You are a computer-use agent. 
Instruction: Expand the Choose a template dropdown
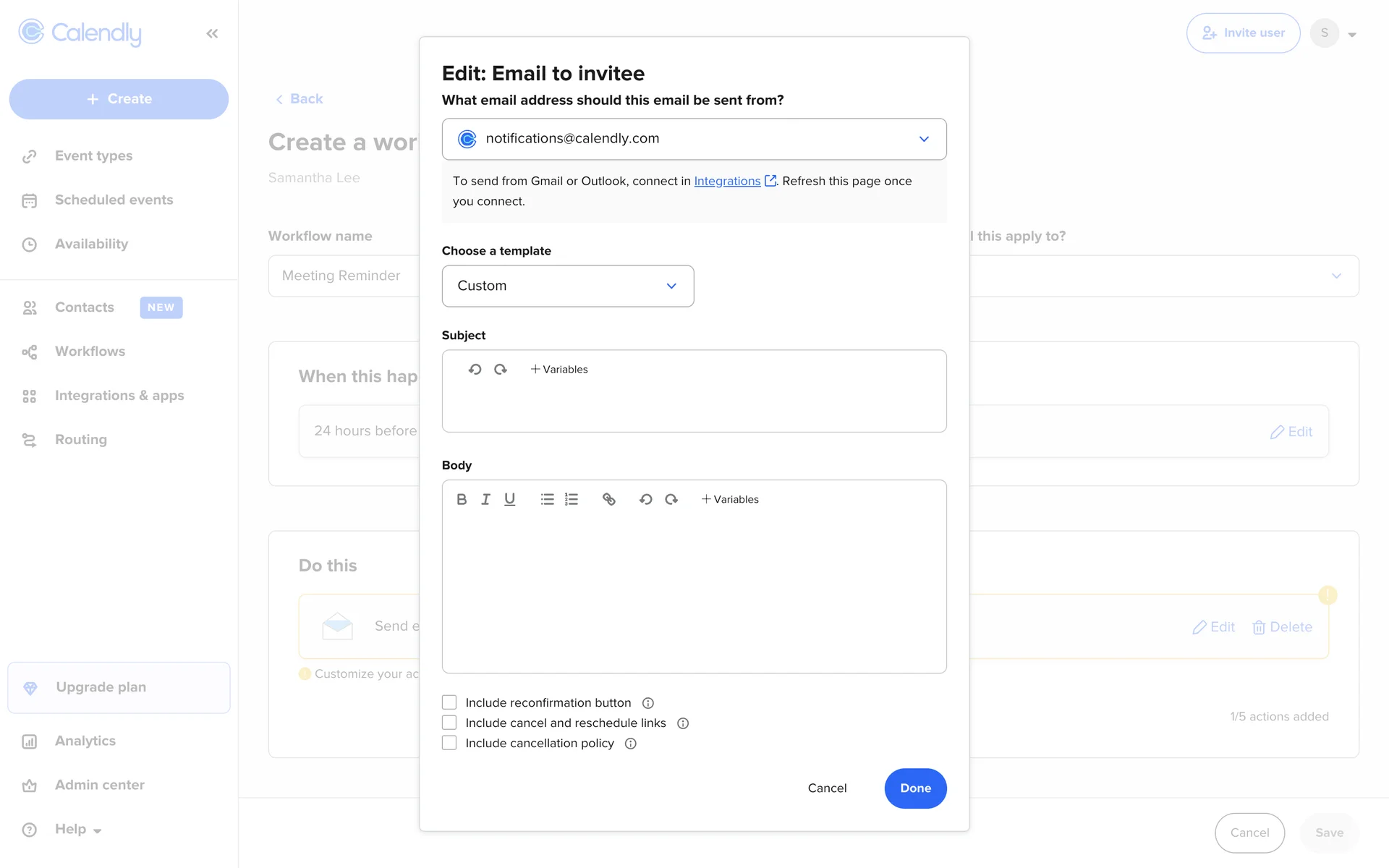(x=567, y=286)
